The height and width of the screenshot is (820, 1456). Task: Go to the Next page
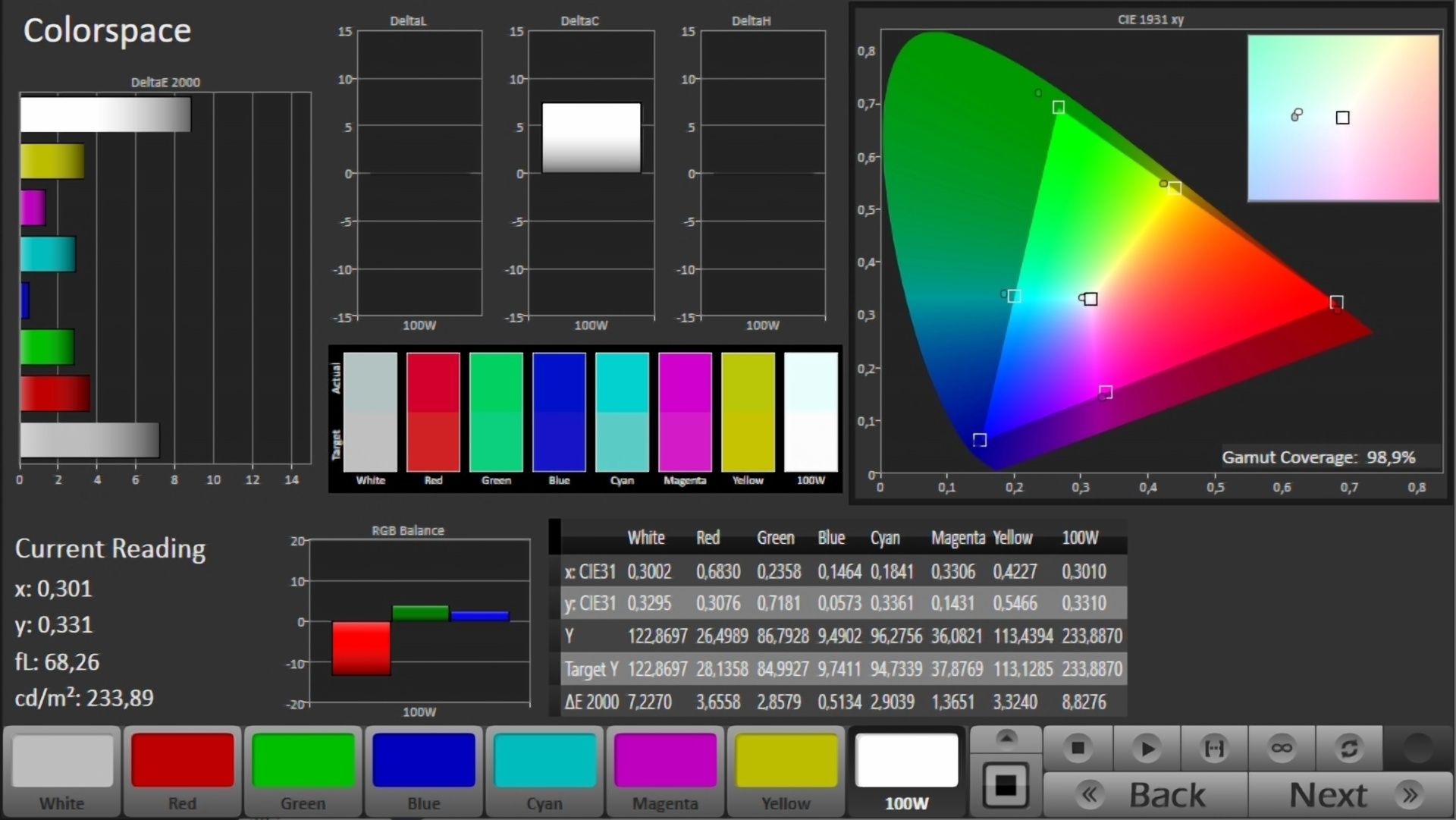pos(1351,795)
